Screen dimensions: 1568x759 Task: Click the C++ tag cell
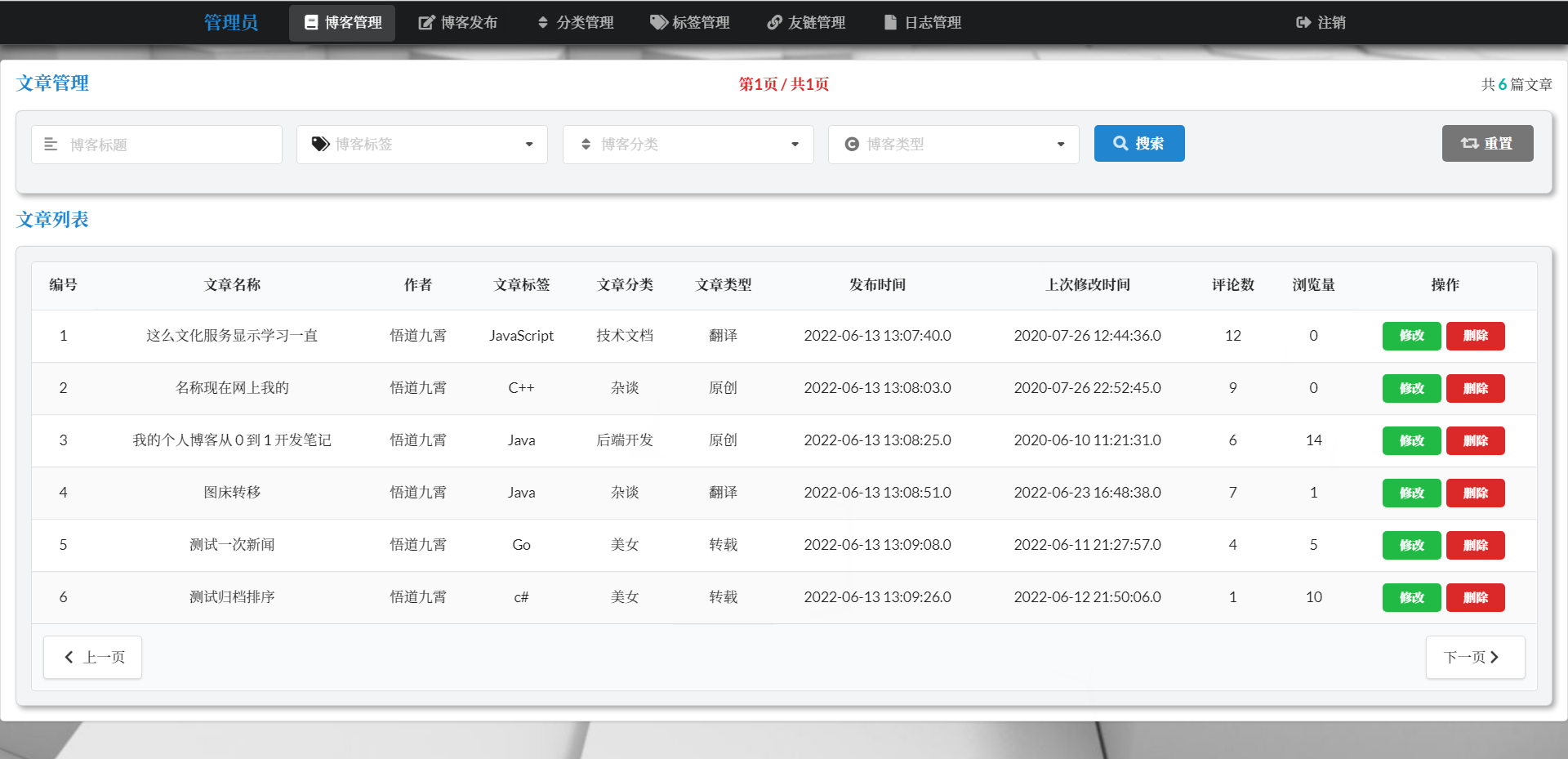[x=521, y=388]
